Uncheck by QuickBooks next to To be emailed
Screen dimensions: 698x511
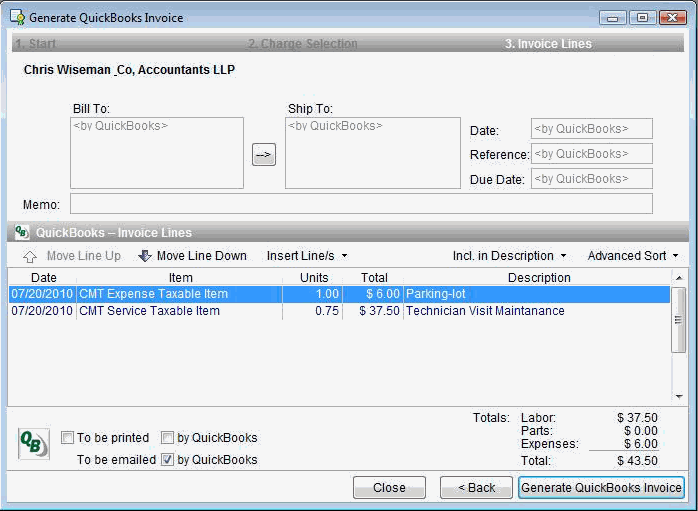tap(167, 460)
